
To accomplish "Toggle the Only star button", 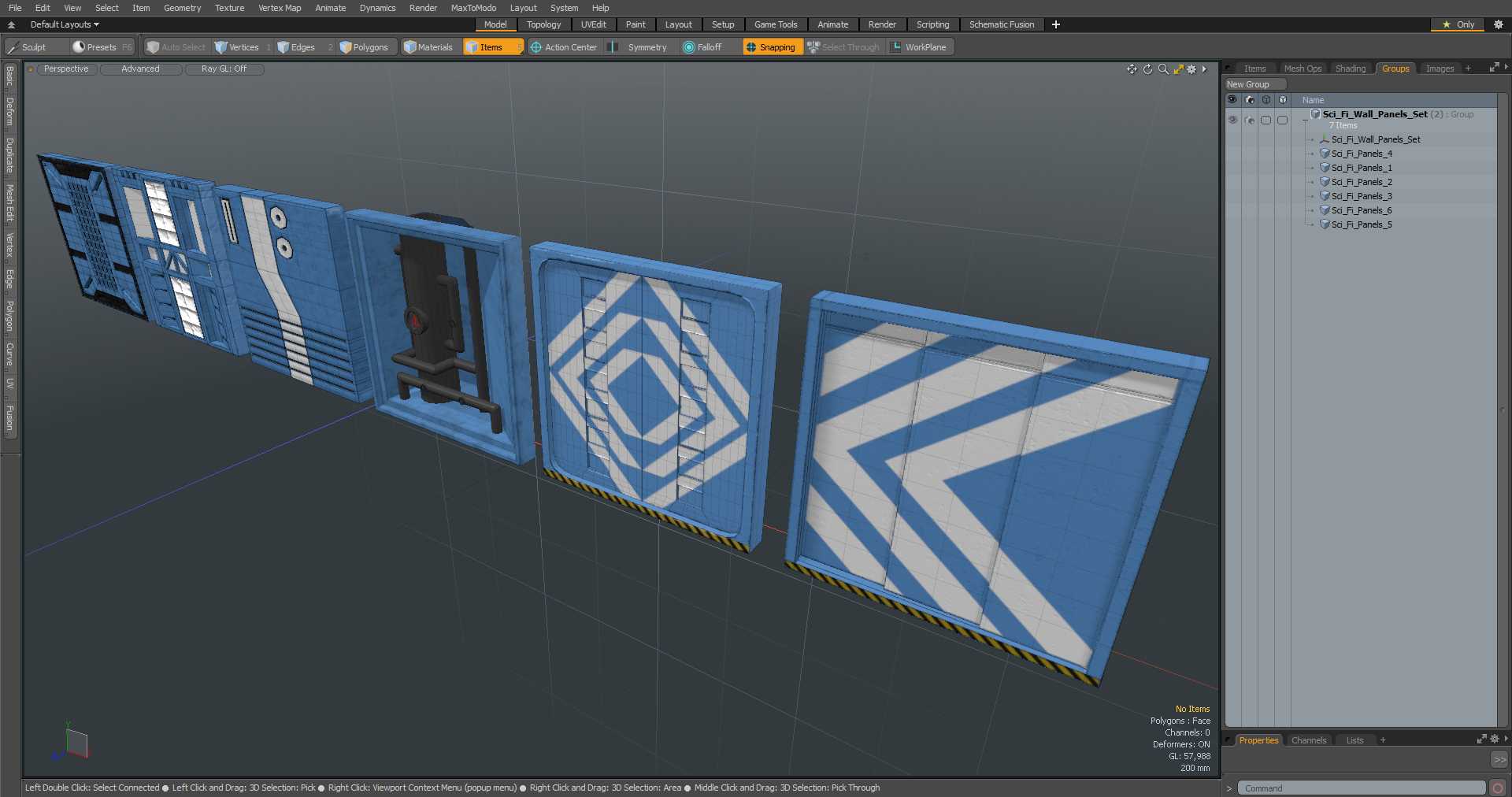I will pos(1458,24).
